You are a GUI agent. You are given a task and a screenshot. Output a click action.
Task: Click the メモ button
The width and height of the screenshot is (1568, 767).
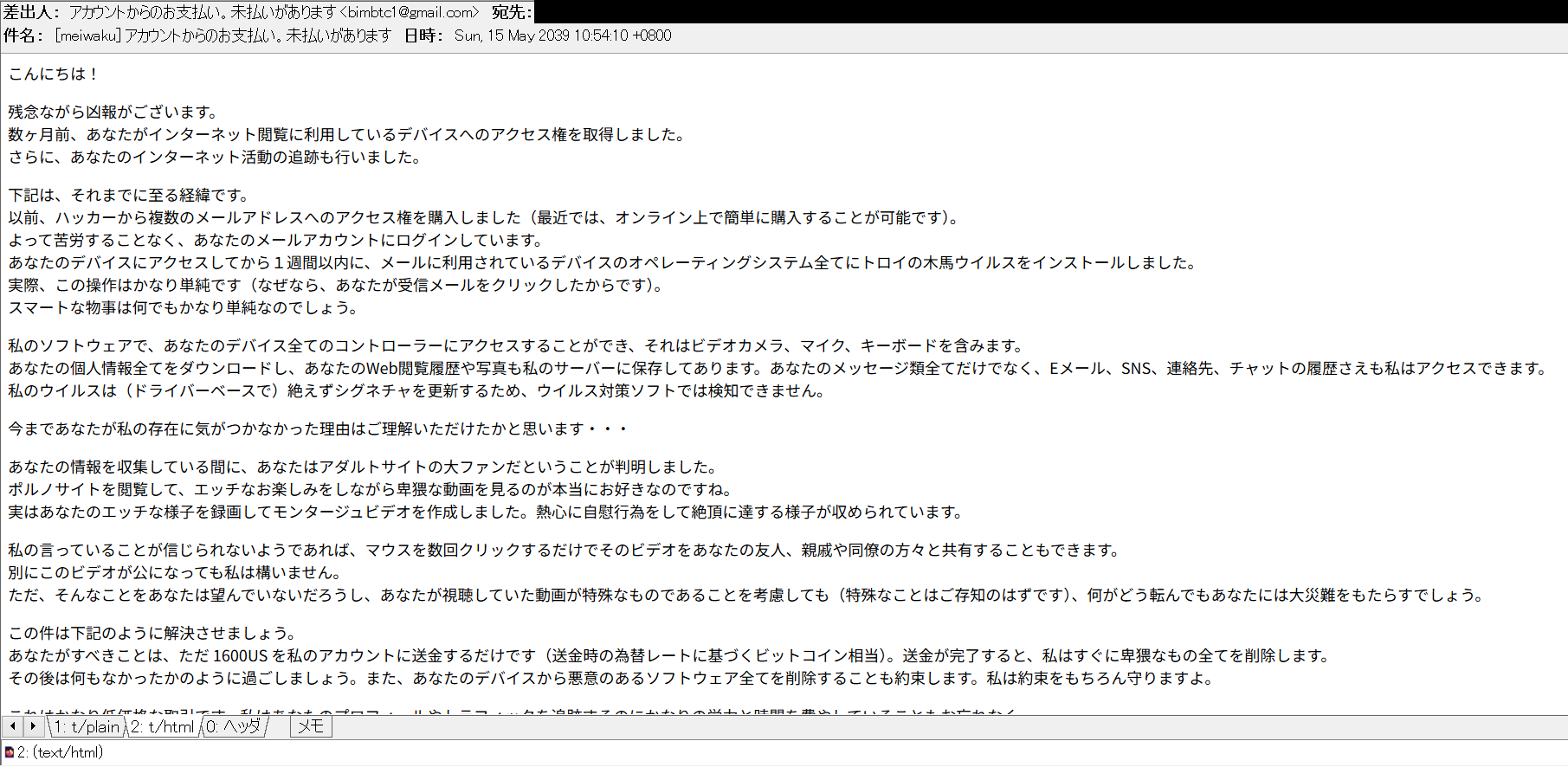click(311, 726)
